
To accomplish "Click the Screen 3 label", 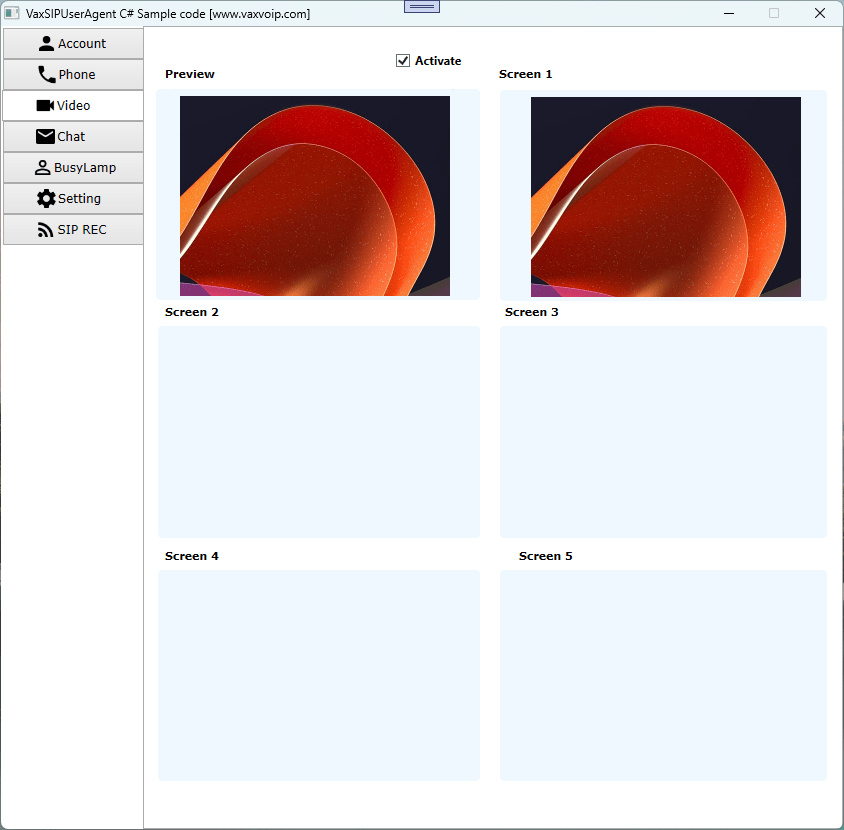I will coord(531,312).
